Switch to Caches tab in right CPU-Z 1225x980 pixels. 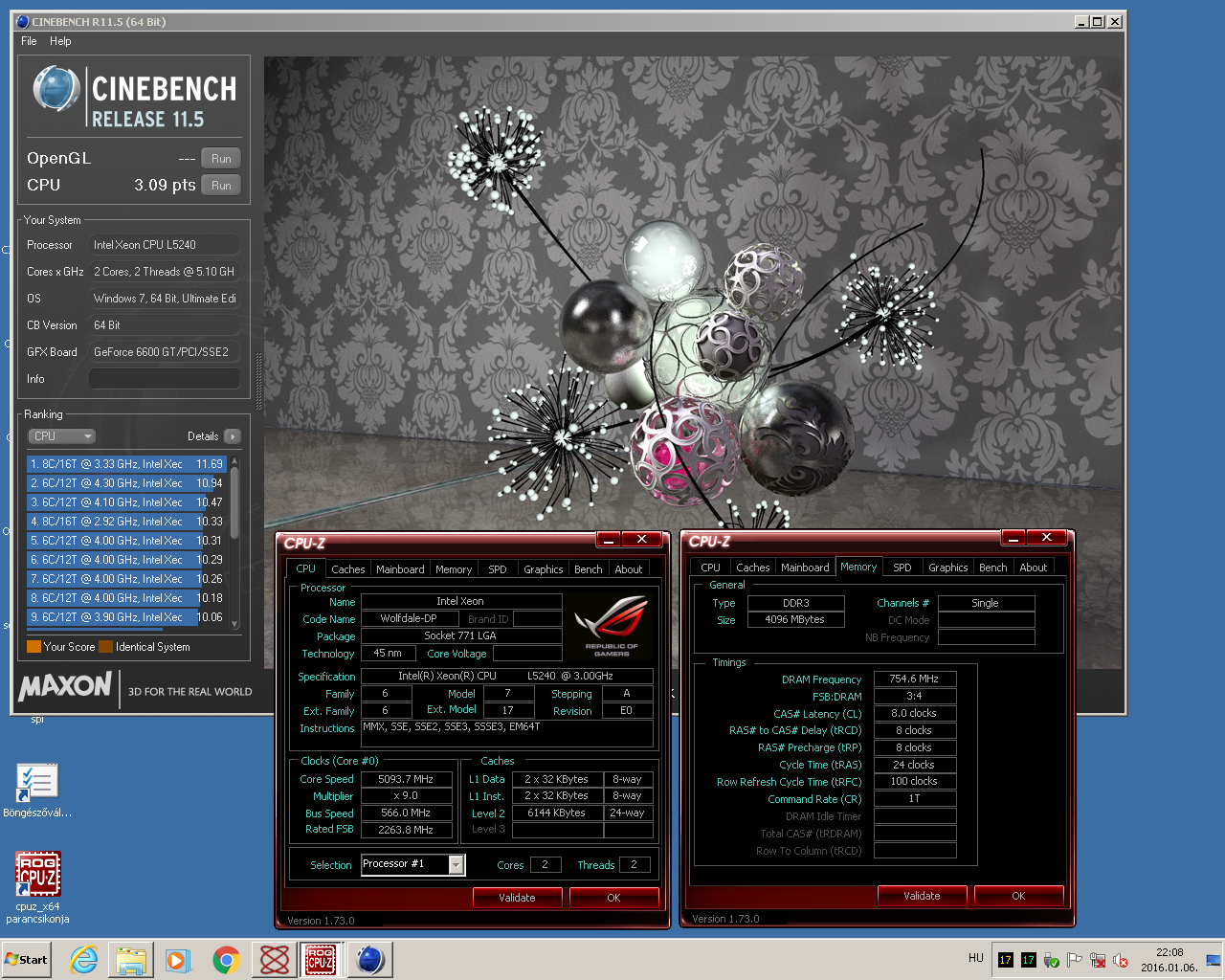coord(752,568)
